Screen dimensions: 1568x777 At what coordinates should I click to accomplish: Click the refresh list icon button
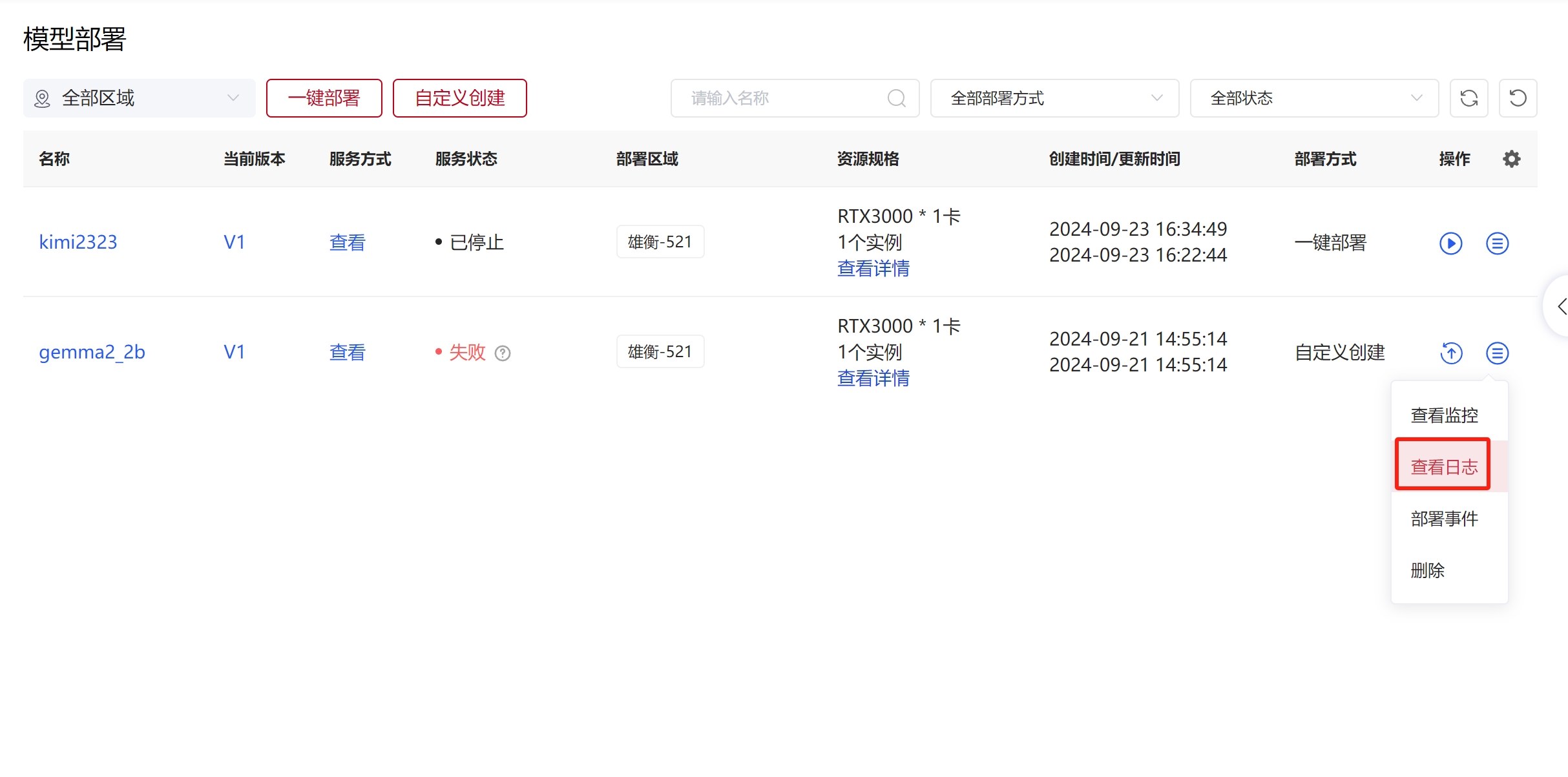1469,98
